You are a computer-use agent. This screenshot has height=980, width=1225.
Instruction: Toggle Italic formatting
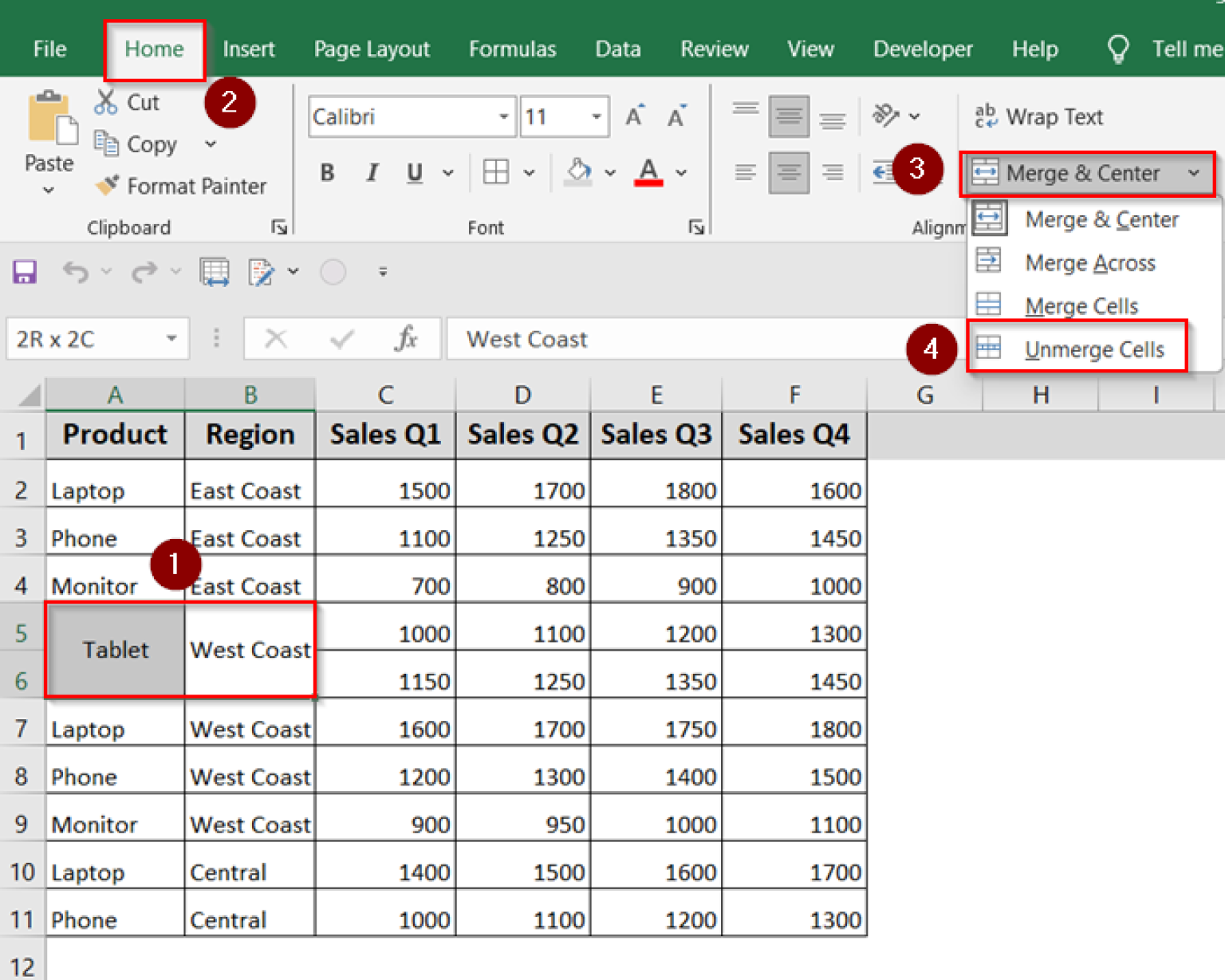[372, 172]
